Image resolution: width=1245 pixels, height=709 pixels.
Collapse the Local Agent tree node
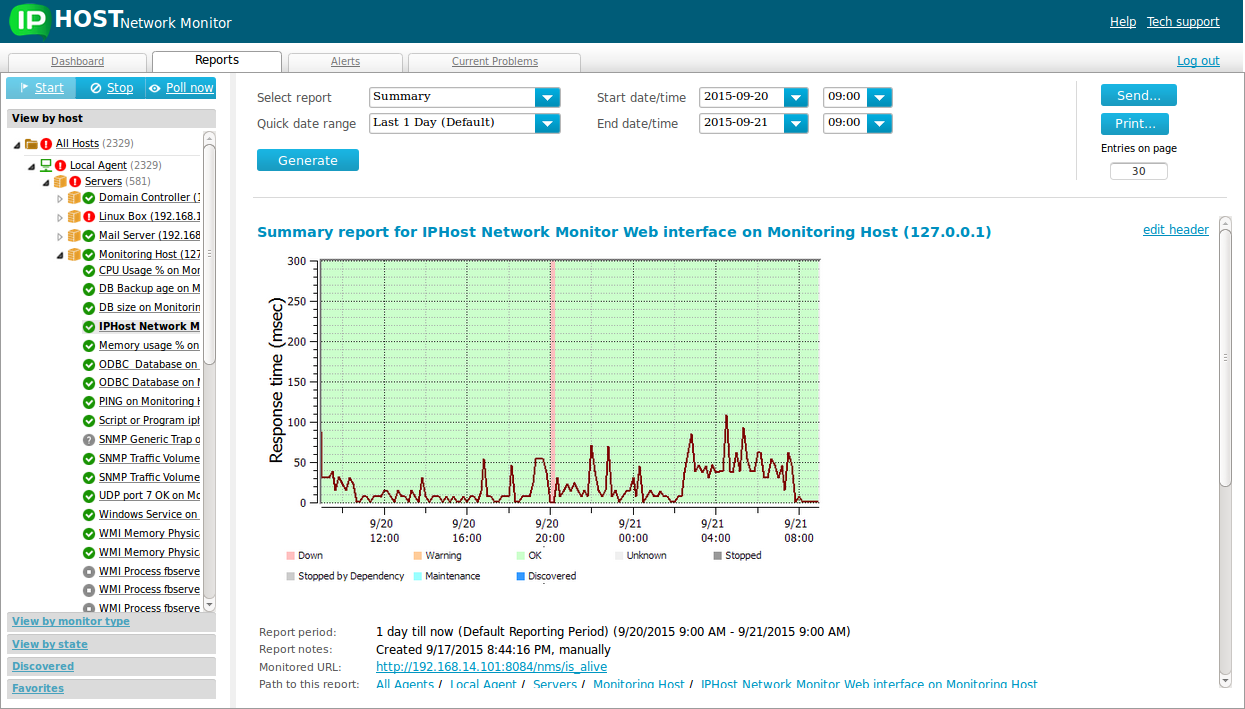point(31,166)
